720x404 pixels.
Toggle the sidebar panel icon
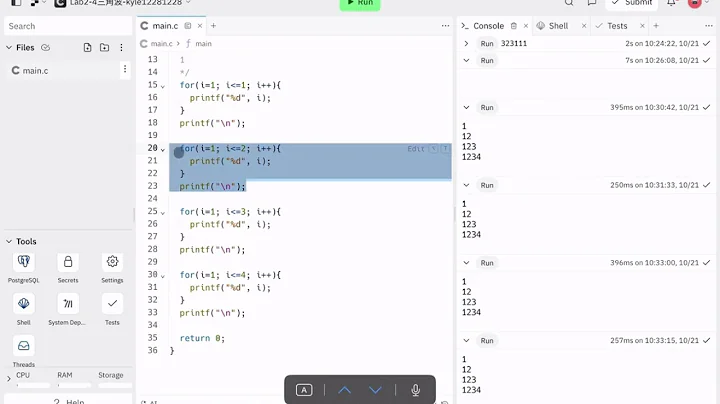coord(16,3)
